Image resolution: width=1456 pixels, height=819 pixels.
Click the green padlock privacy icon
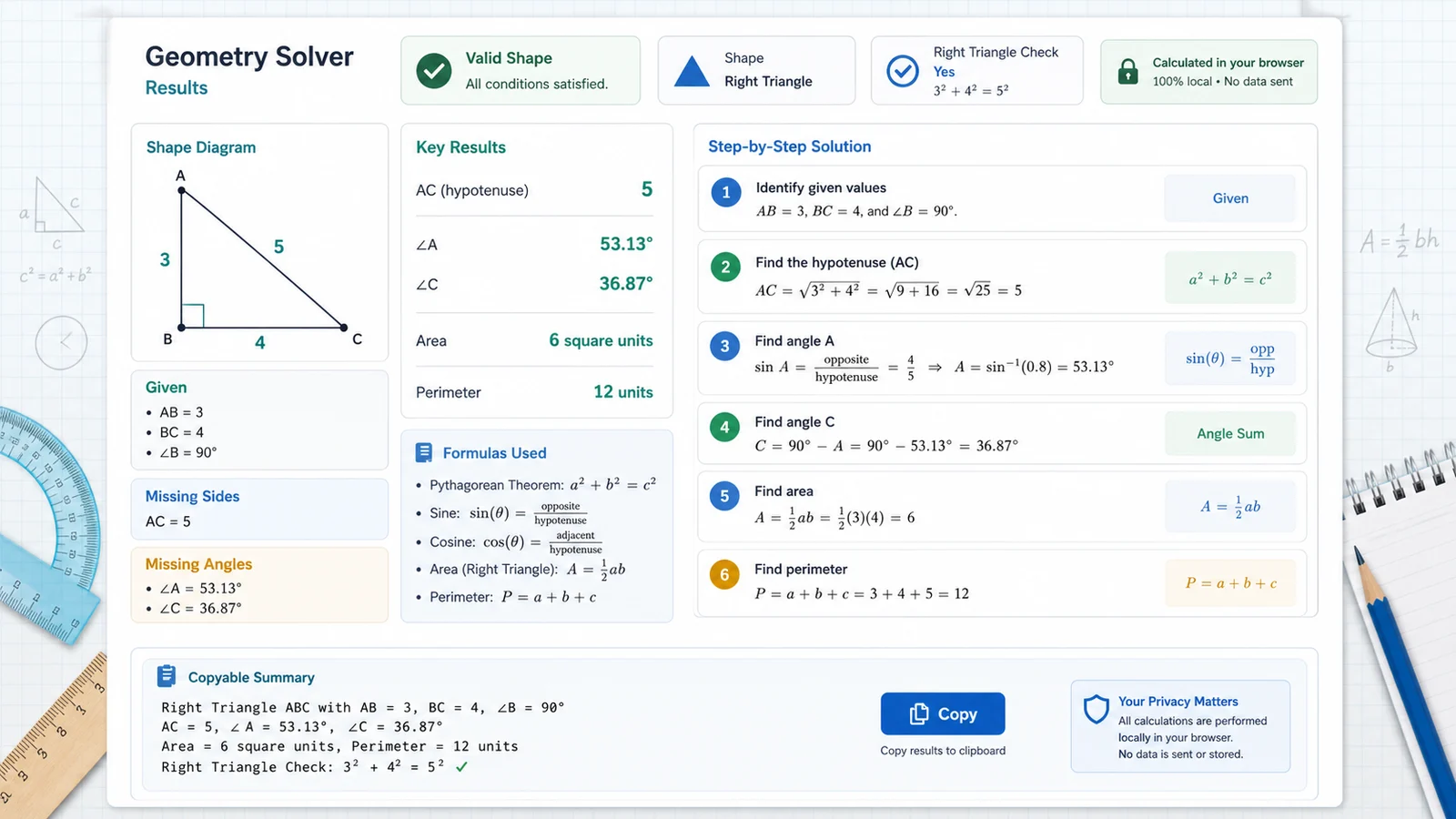(x=1127, y=72)
